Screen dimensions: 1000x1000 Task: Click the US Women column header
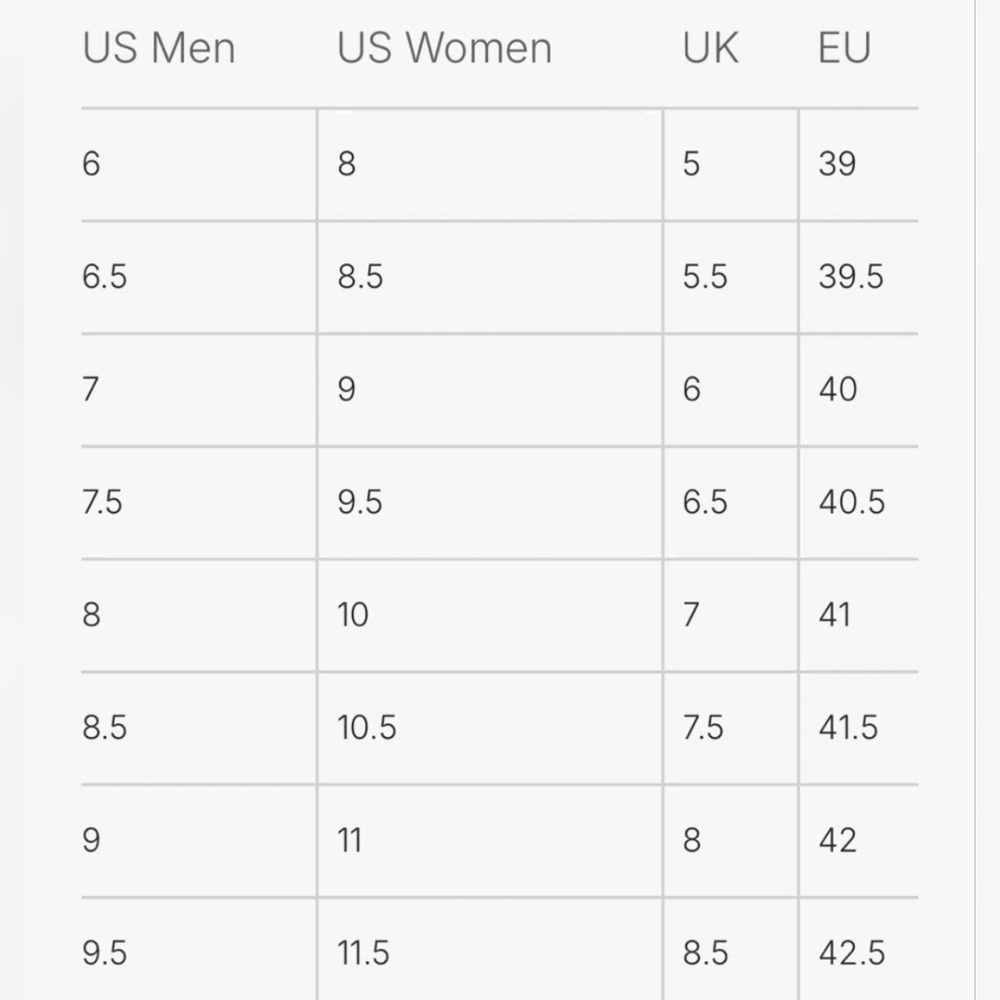[x=445, y=48]
